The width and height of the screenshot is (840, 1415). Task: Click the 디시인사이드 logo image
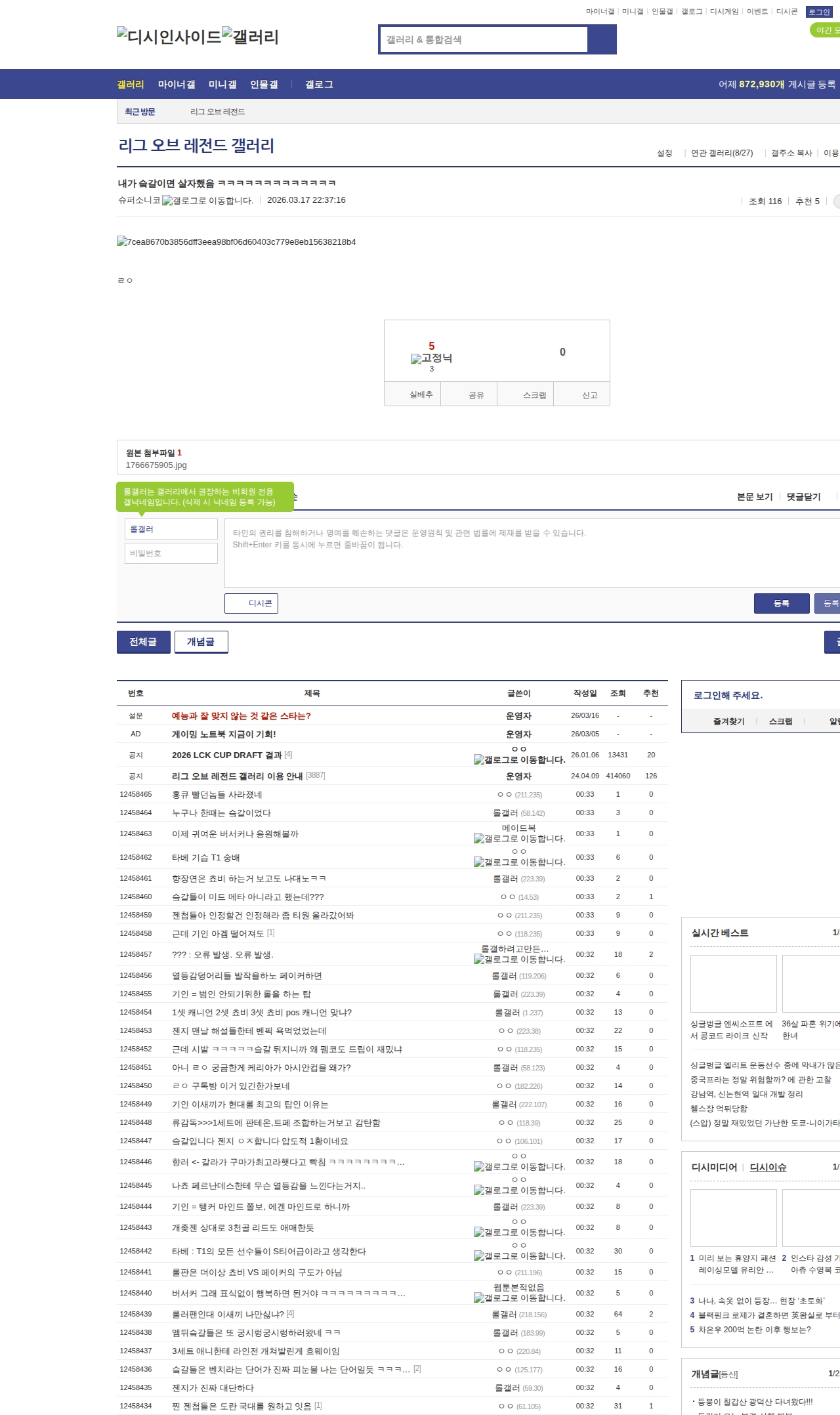coord(169,37)
